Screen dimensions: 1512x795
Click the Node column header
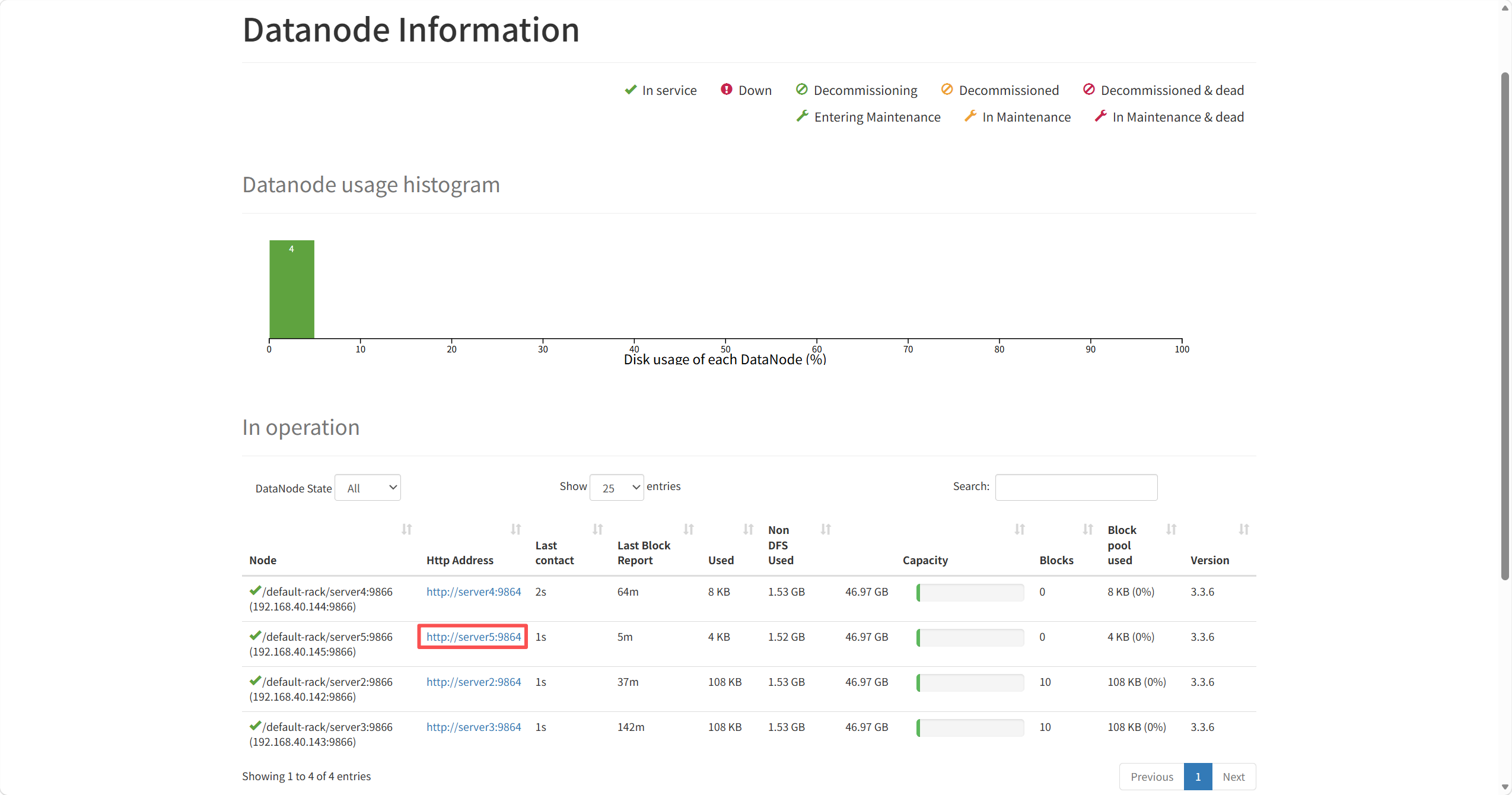pyautogui.click(x=263, y=560)
